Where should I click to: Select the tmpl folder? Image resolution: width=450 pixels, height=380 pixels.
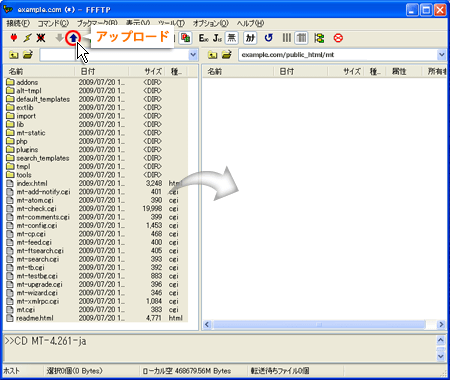click(18, 166)
